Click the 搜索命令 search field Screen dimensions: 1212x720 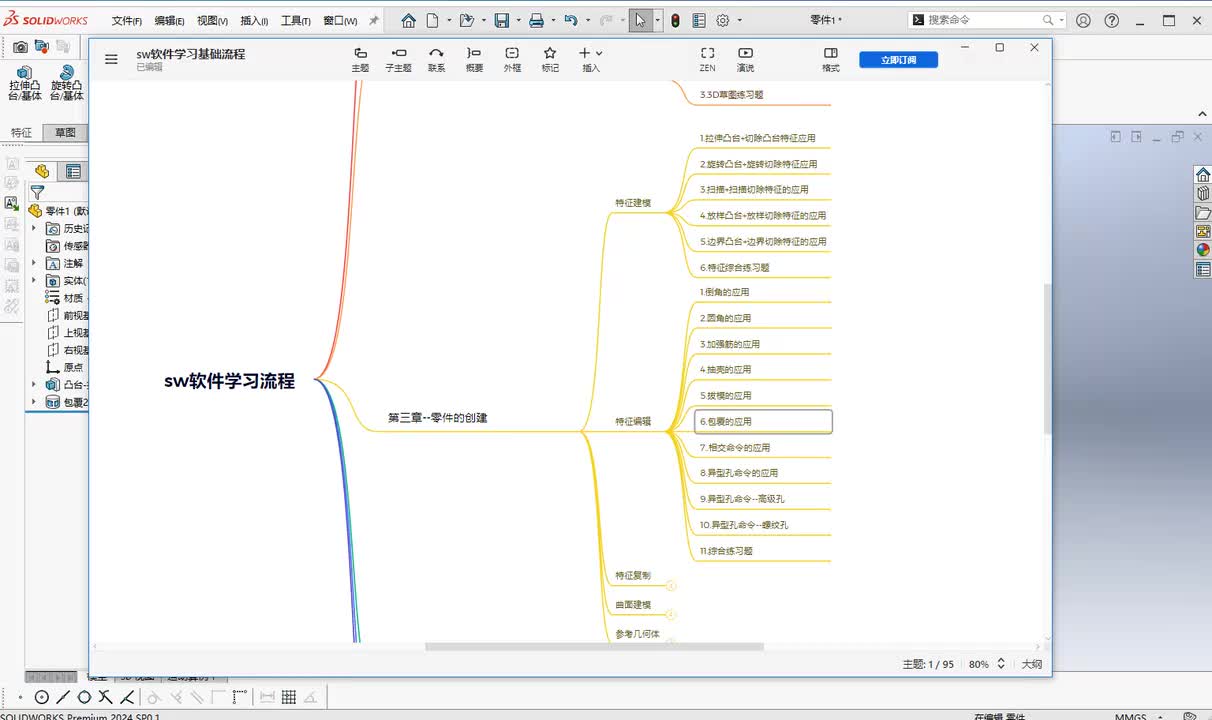984,20
